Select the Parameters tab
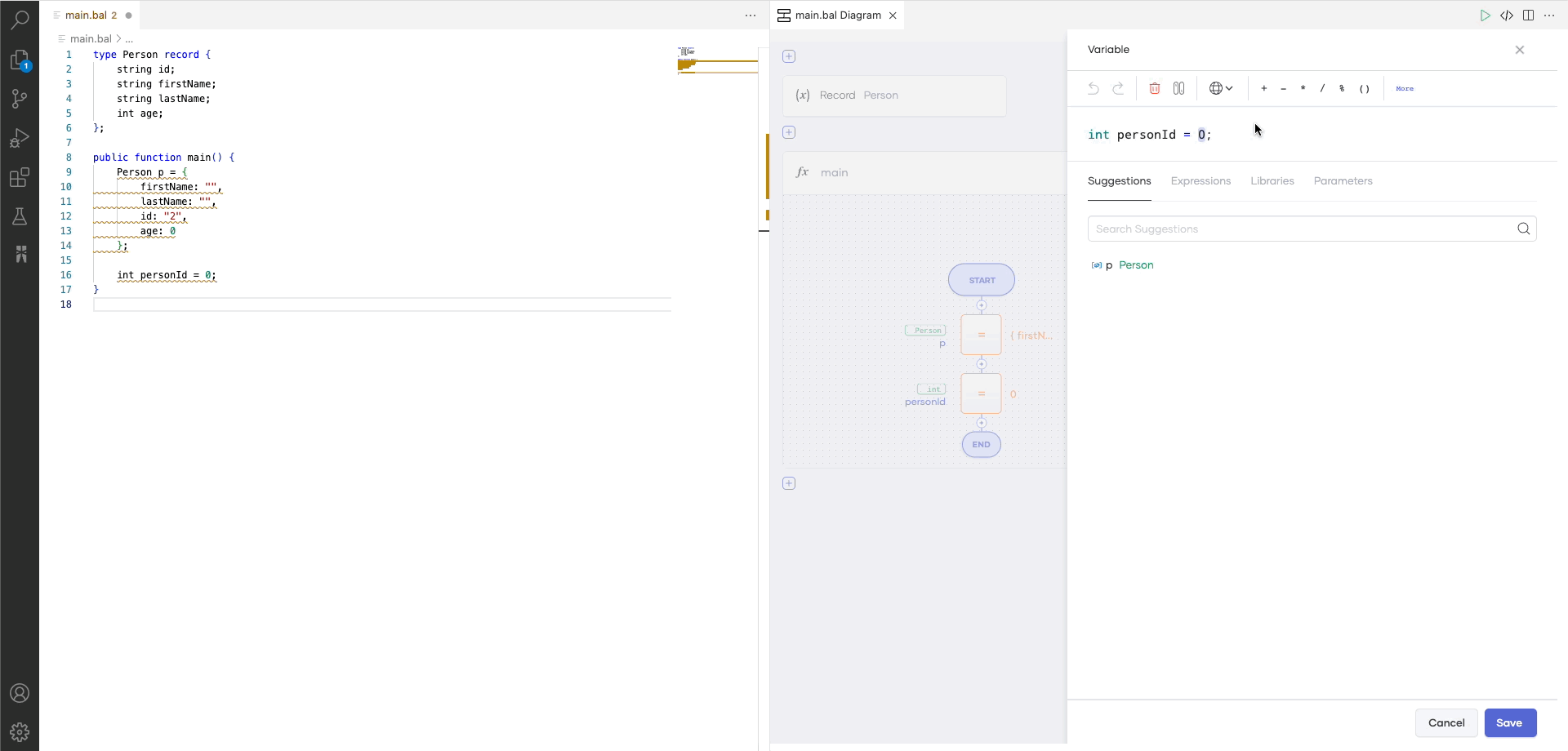 1343,181
